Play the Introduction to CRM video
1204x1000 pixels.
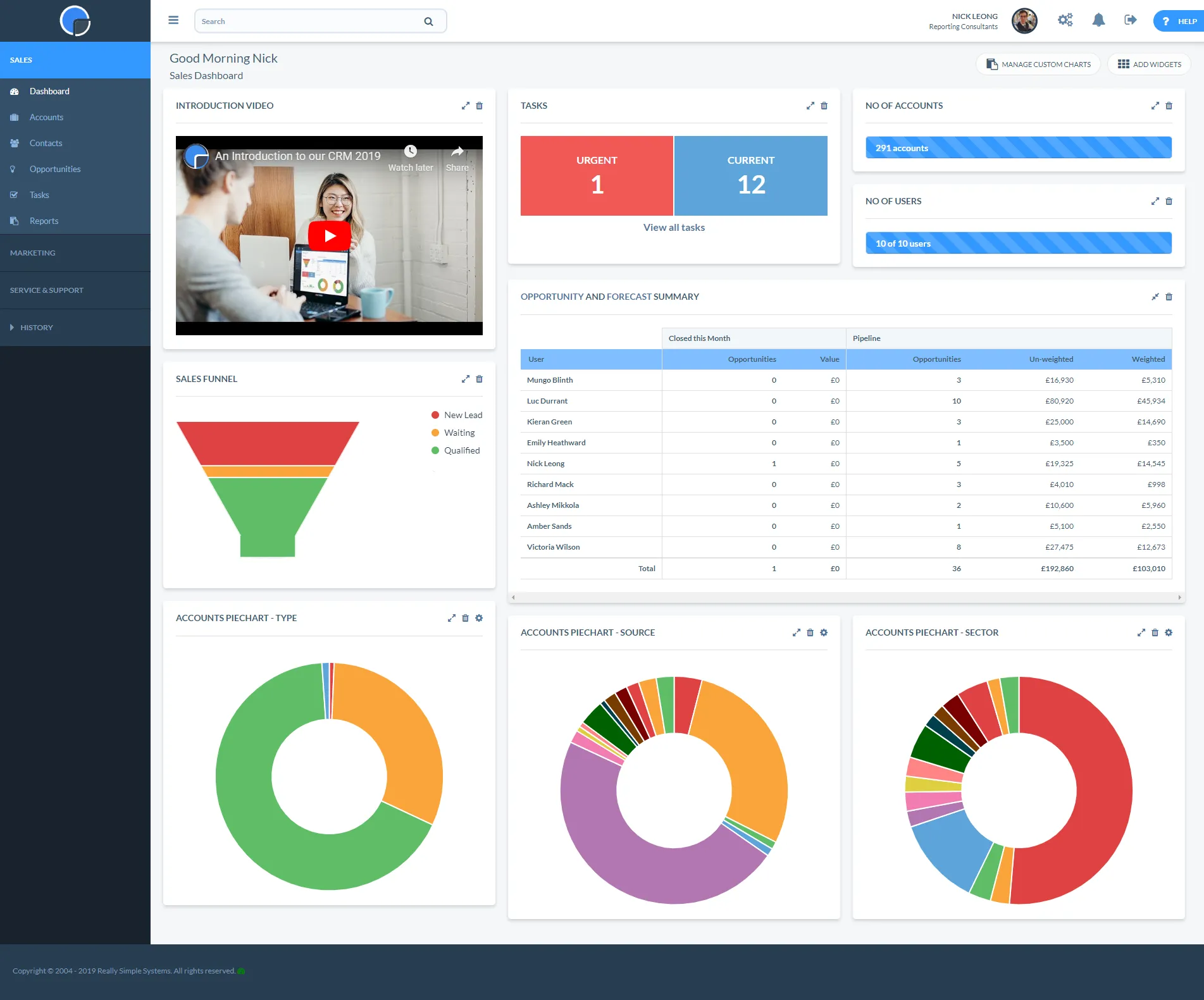(330, 236)
